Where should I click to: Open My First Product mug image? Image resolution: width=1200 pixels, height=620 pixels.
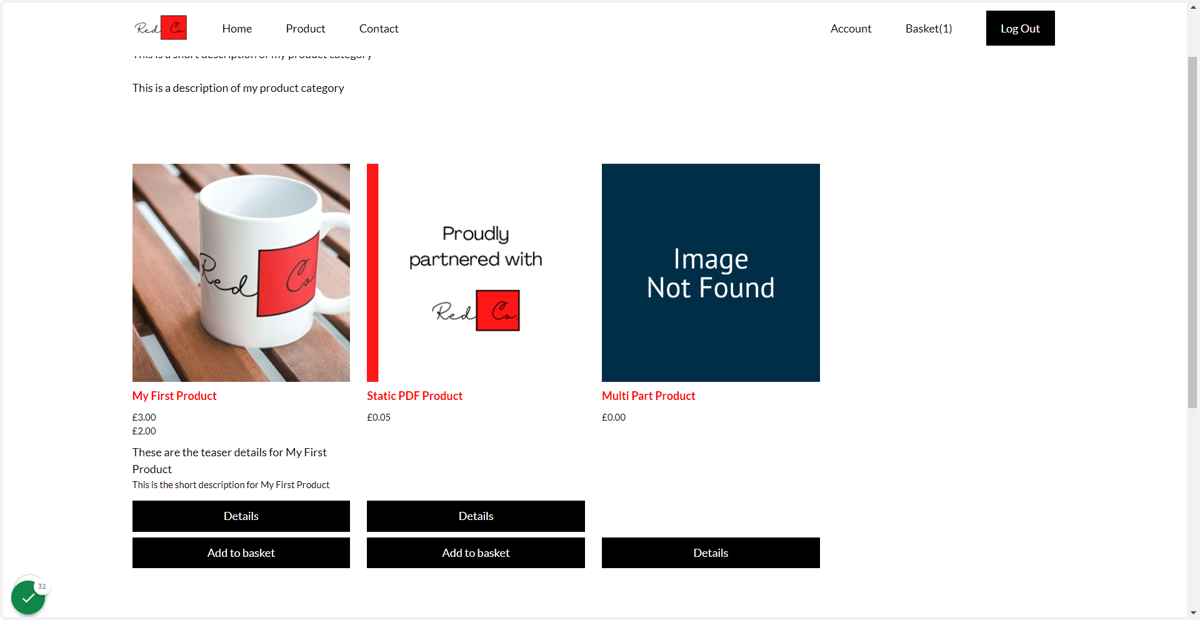tap(241, 273)
